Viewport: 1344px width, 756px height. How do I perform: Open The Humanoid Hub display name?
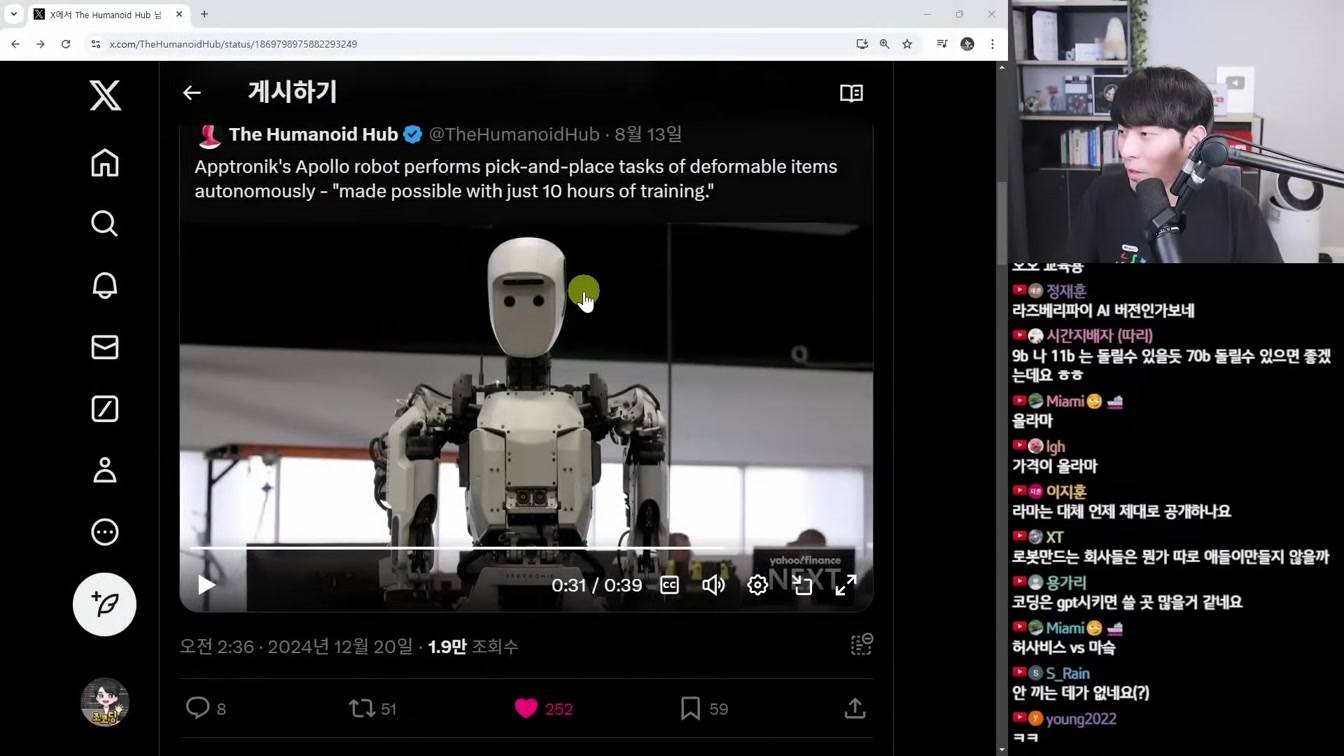(313, 134)
